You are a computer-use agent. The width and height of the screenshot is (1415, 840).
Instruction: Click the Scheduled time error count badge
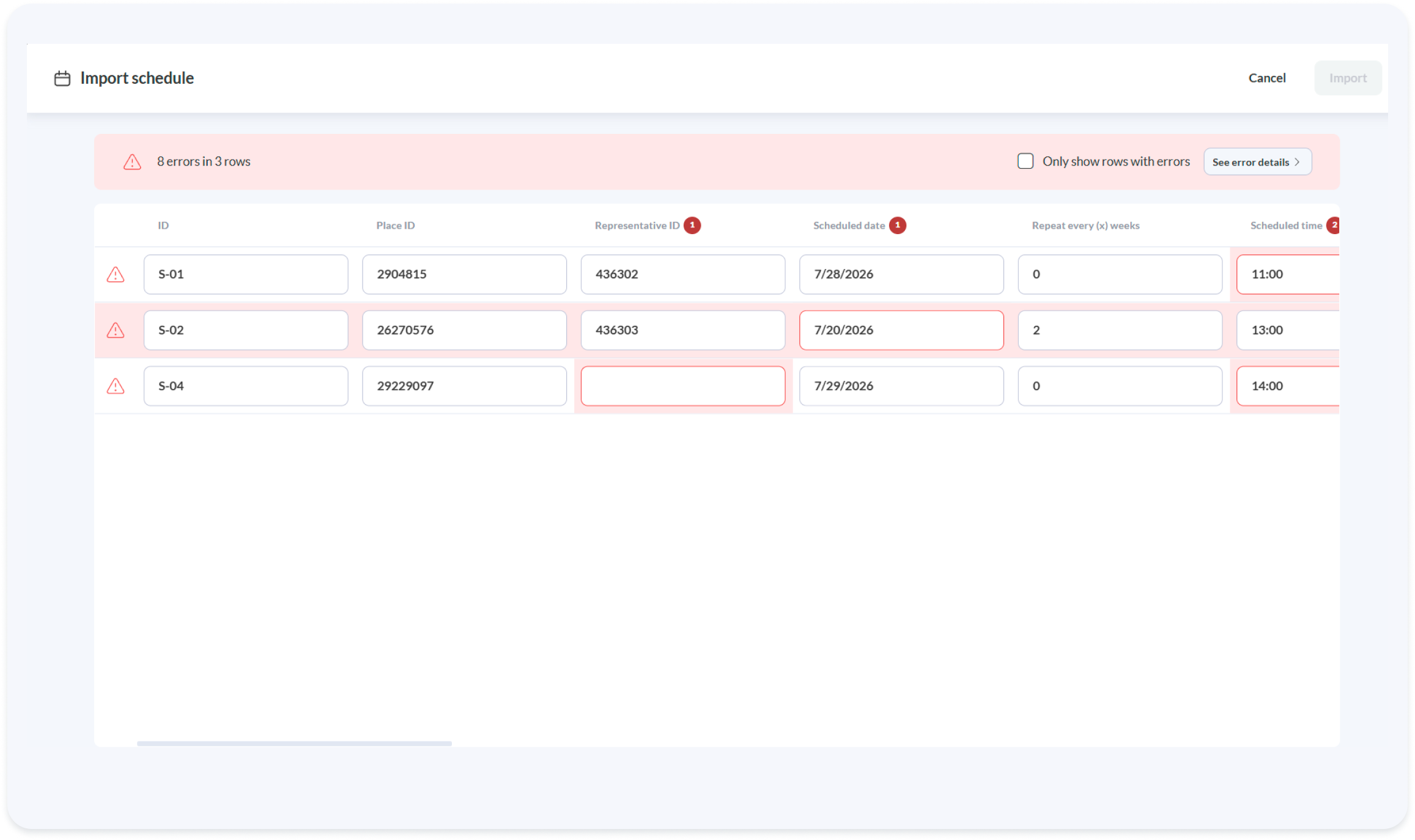tap(1333, 226)
